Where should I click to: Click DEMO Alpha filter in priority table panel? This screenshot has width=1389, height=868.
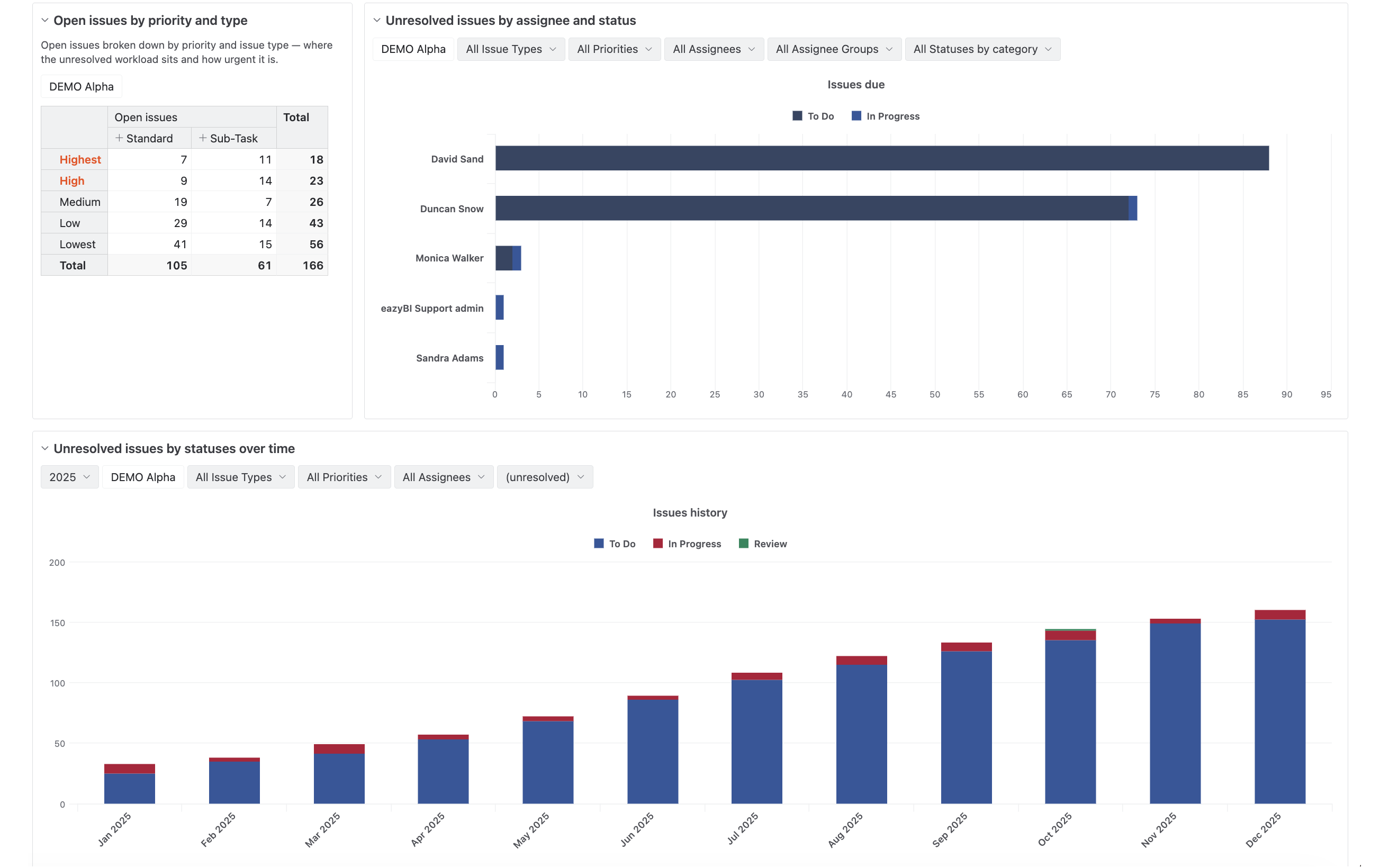(x=82, y=86)
